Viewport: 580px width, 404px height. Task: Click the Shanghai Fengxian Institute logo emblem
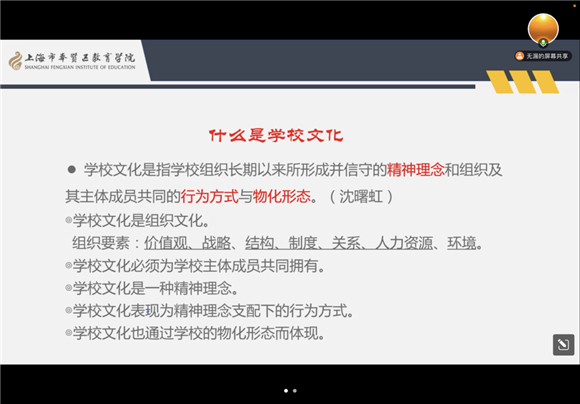(16, 61)
